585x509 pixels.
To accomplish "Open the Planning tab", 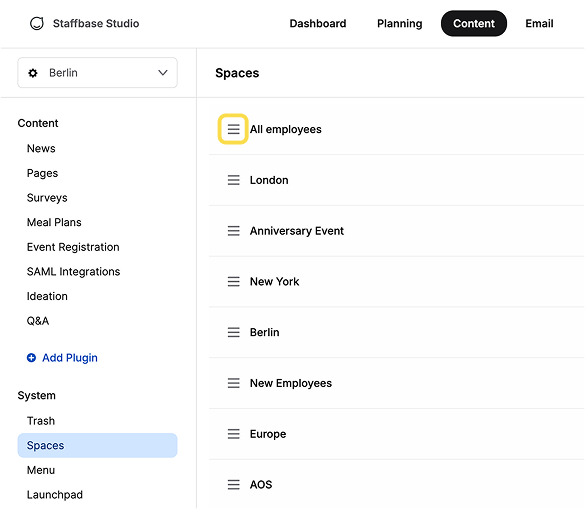I will click(x=400, y=24).
